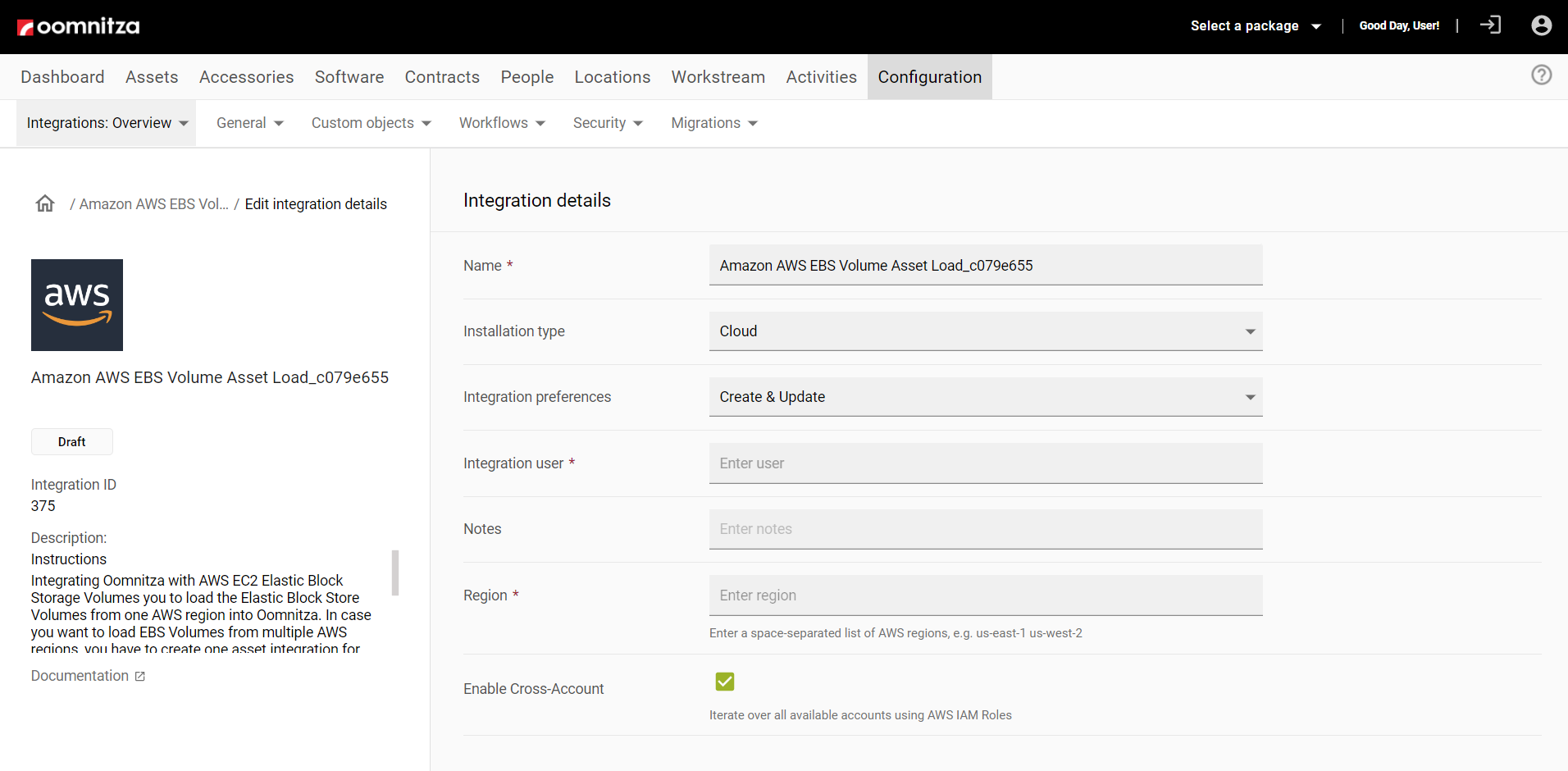Image resolution: width=1568 pixels, height=771 pixels.
Task: Open the Integration preferences dropdown
Action: click(x=985, y=397)
